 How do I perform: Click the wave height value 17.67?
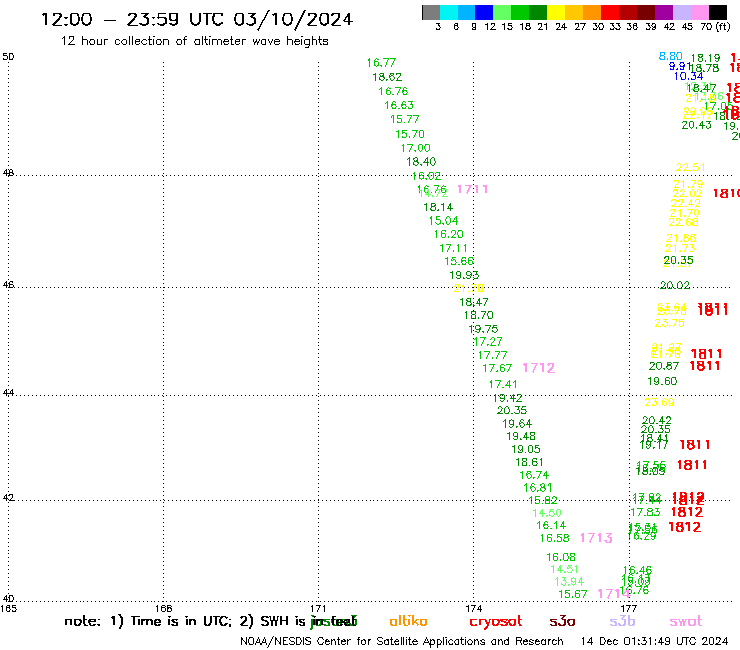point(497,368)
